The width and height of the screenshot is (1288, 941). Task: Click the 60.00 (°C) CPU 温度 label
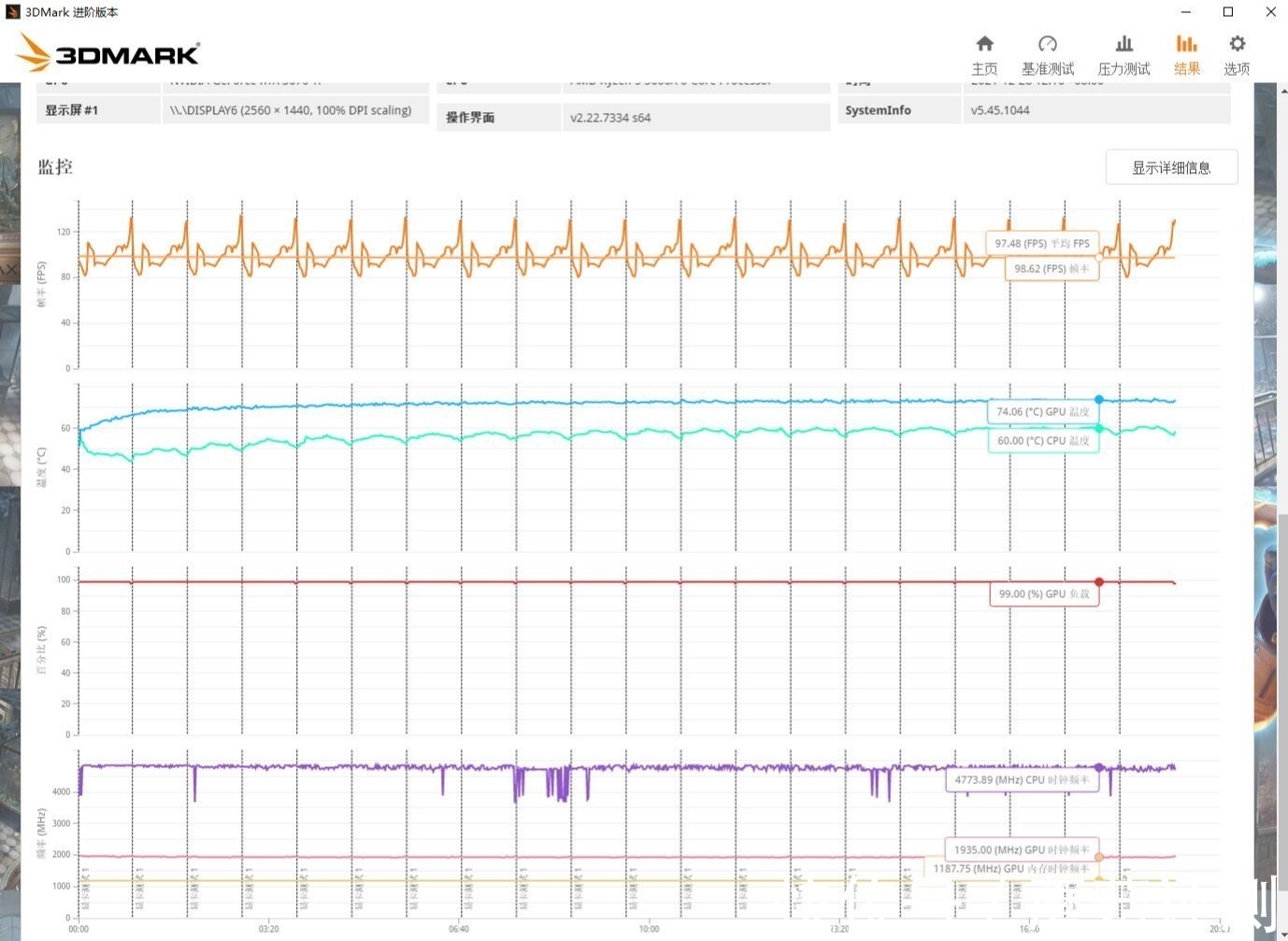tap(1043, 440)
